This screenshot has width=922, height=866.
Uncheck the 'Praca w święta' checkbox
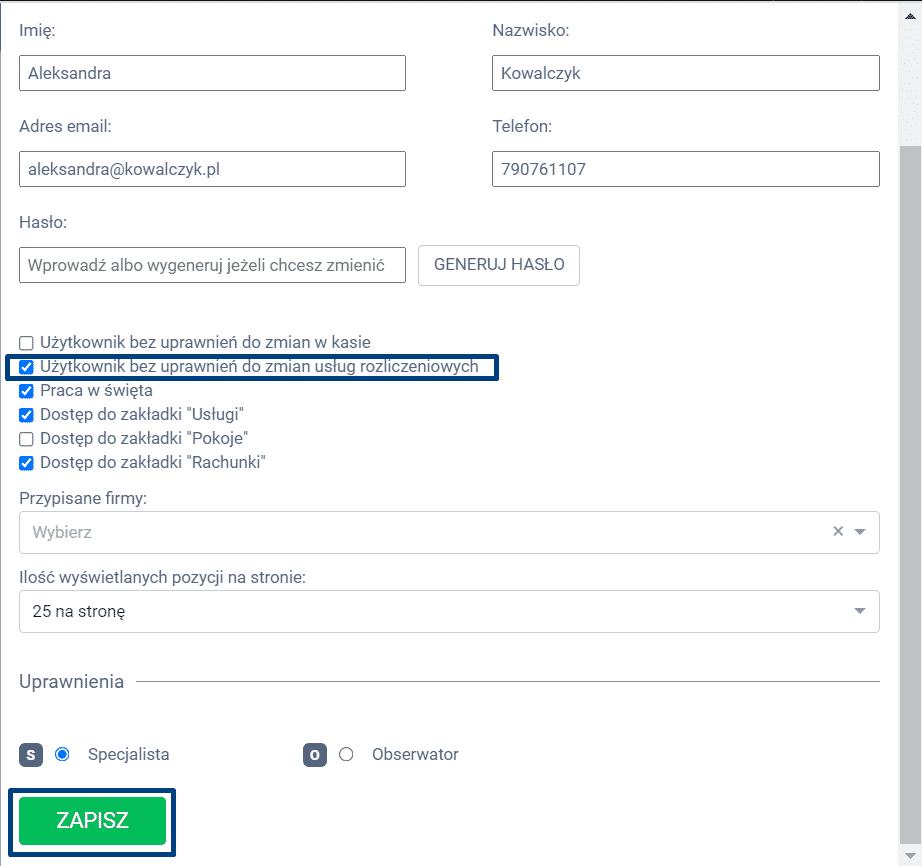click(27, 391)
